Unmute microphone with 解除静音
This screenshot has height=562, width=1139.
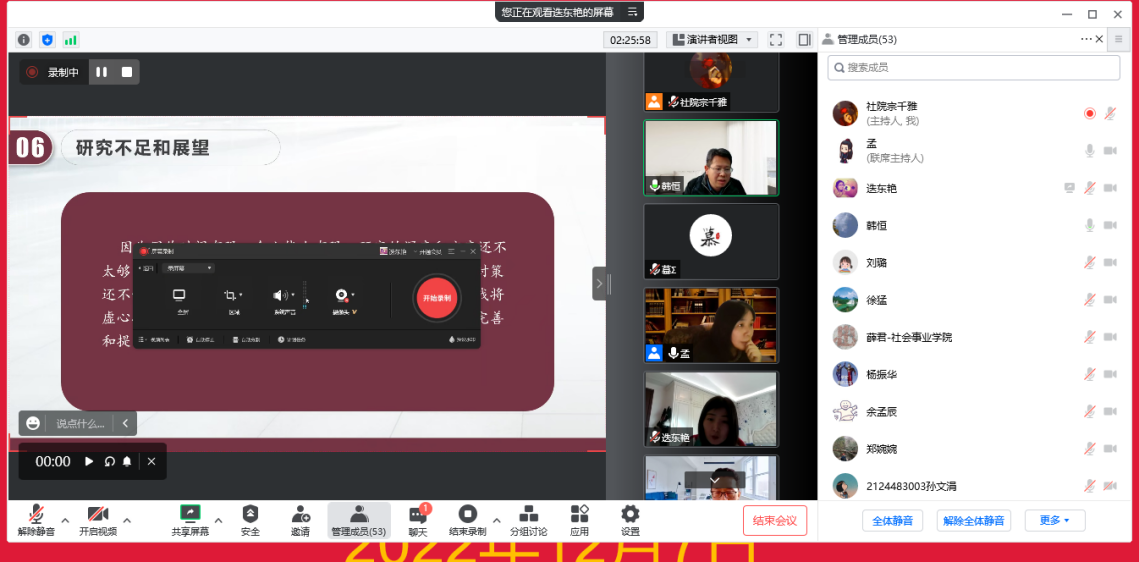pos(36,514)
